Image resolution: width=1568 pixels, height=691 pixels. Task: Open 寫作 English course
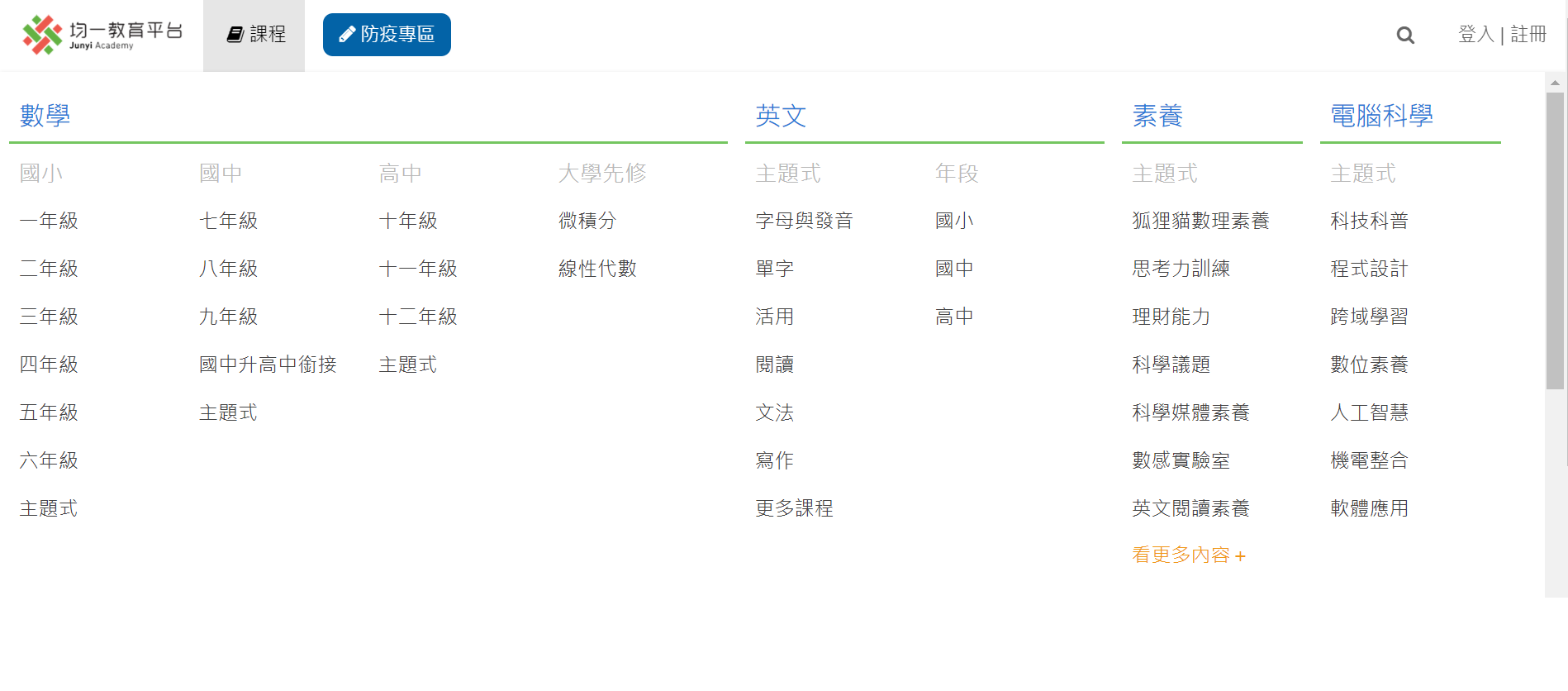pos(775,460)
